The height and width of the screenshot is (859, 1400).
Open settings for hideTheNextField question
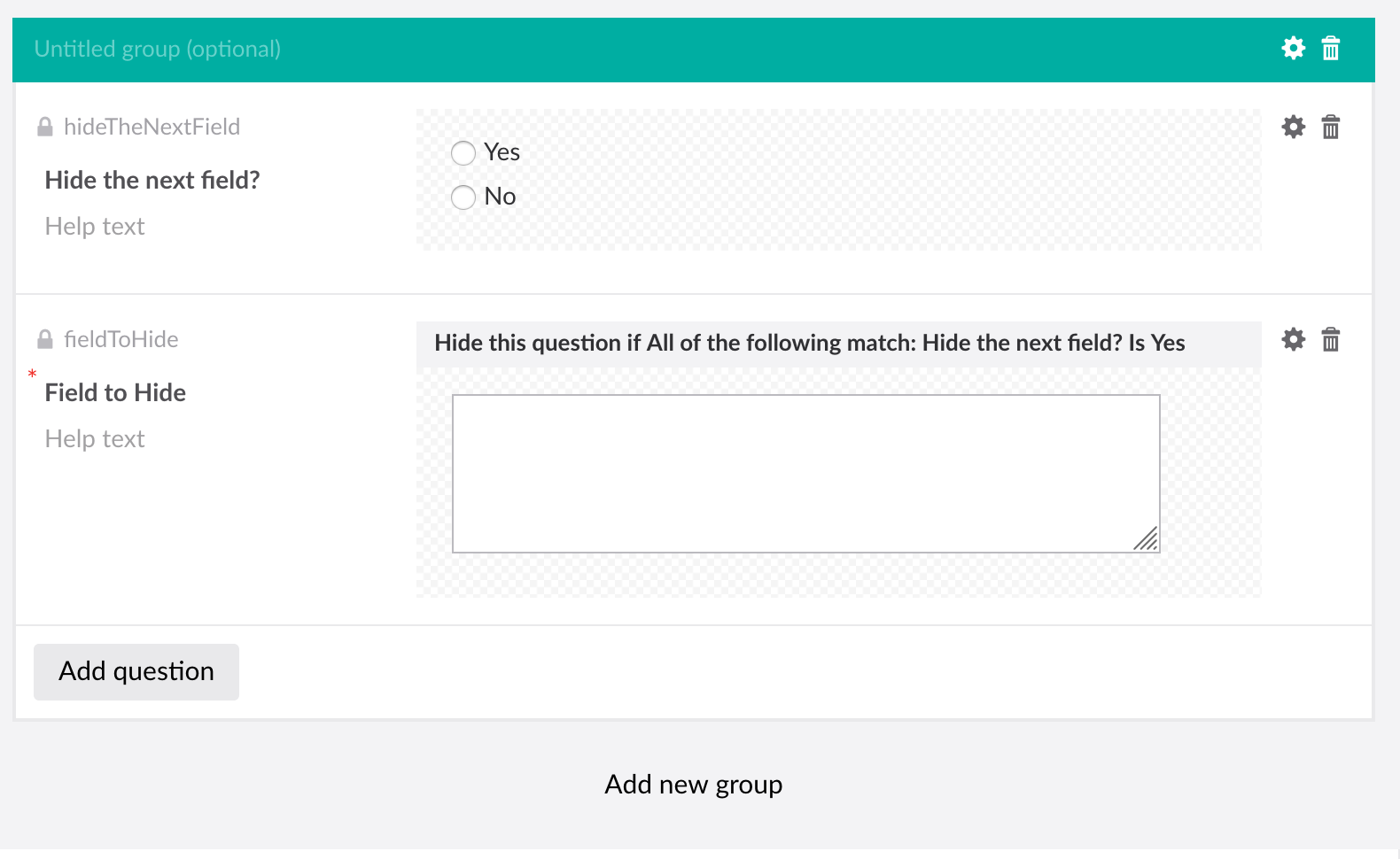(x=1293, y=127)
